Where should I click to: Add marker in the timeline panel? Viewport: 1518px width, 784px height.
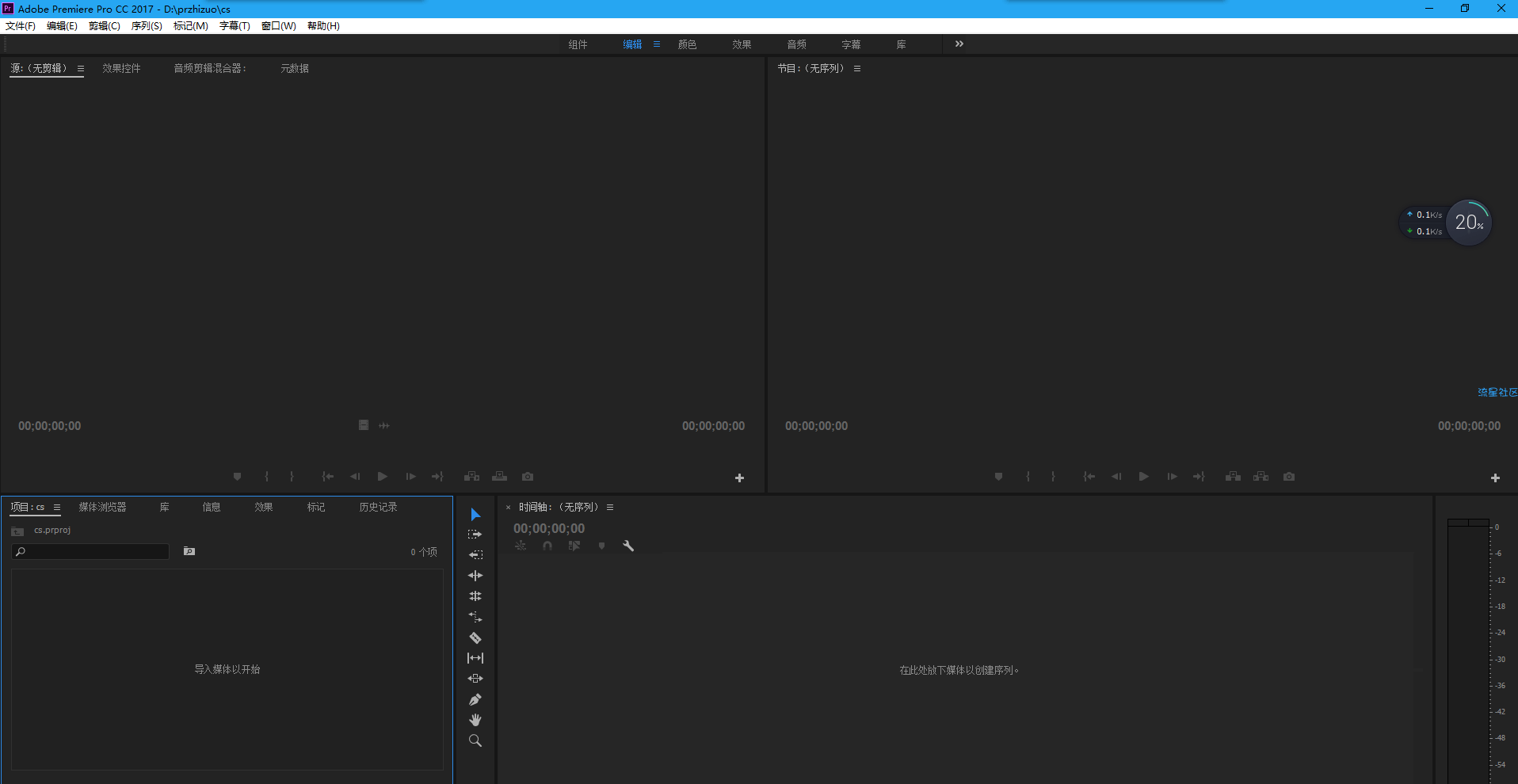click(x=601, y=546)
